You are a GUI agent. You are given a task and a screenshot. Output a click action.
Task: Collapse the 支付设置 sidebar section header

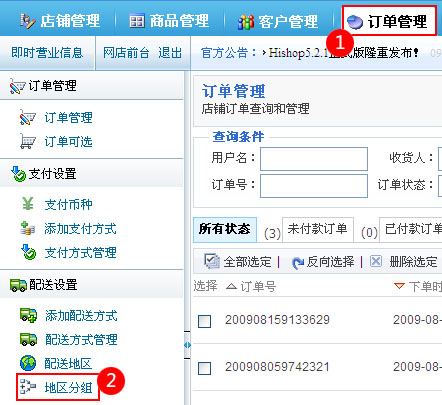pyautogui.click(x=92, y=174)
